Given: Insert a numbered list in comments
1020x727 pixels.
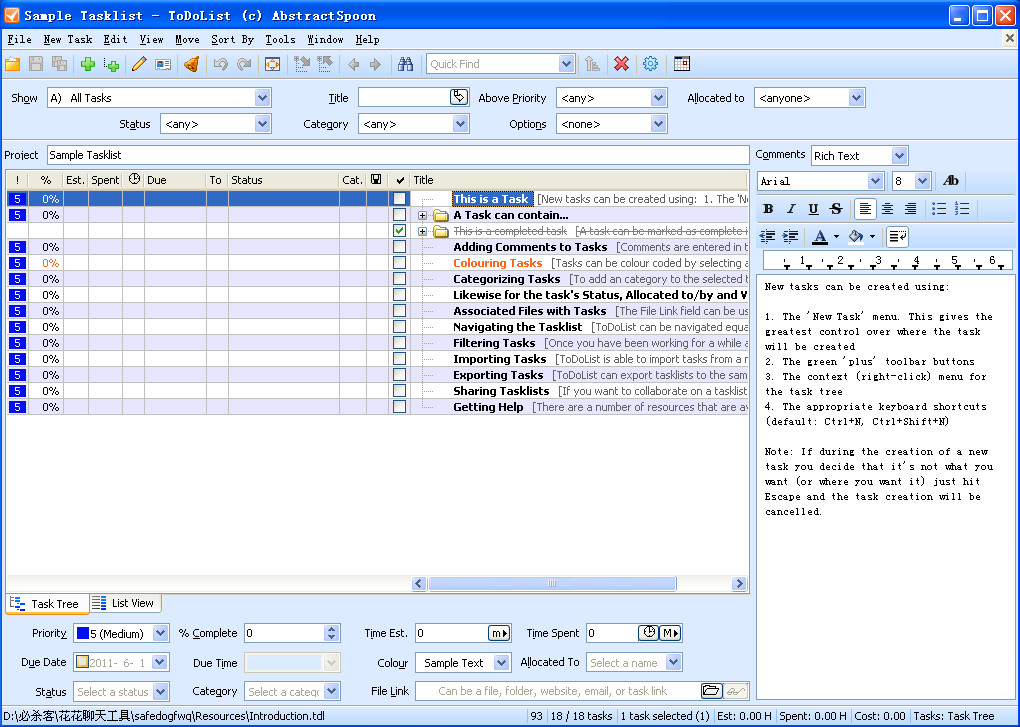Looking at the screenshot, I should coord(962,209).
